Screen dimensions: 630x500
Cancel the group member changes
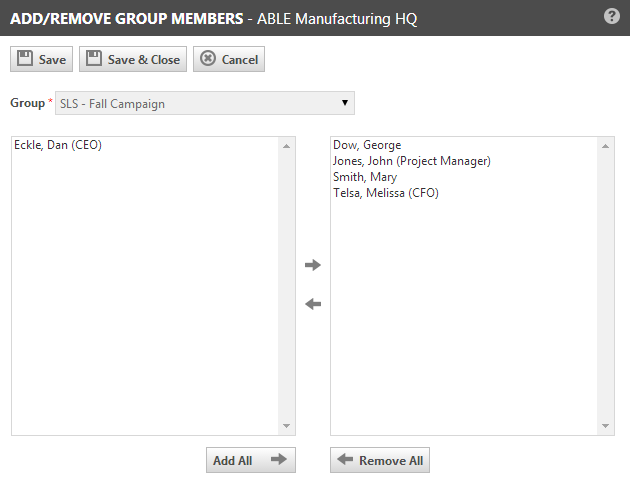coord(229,59)
